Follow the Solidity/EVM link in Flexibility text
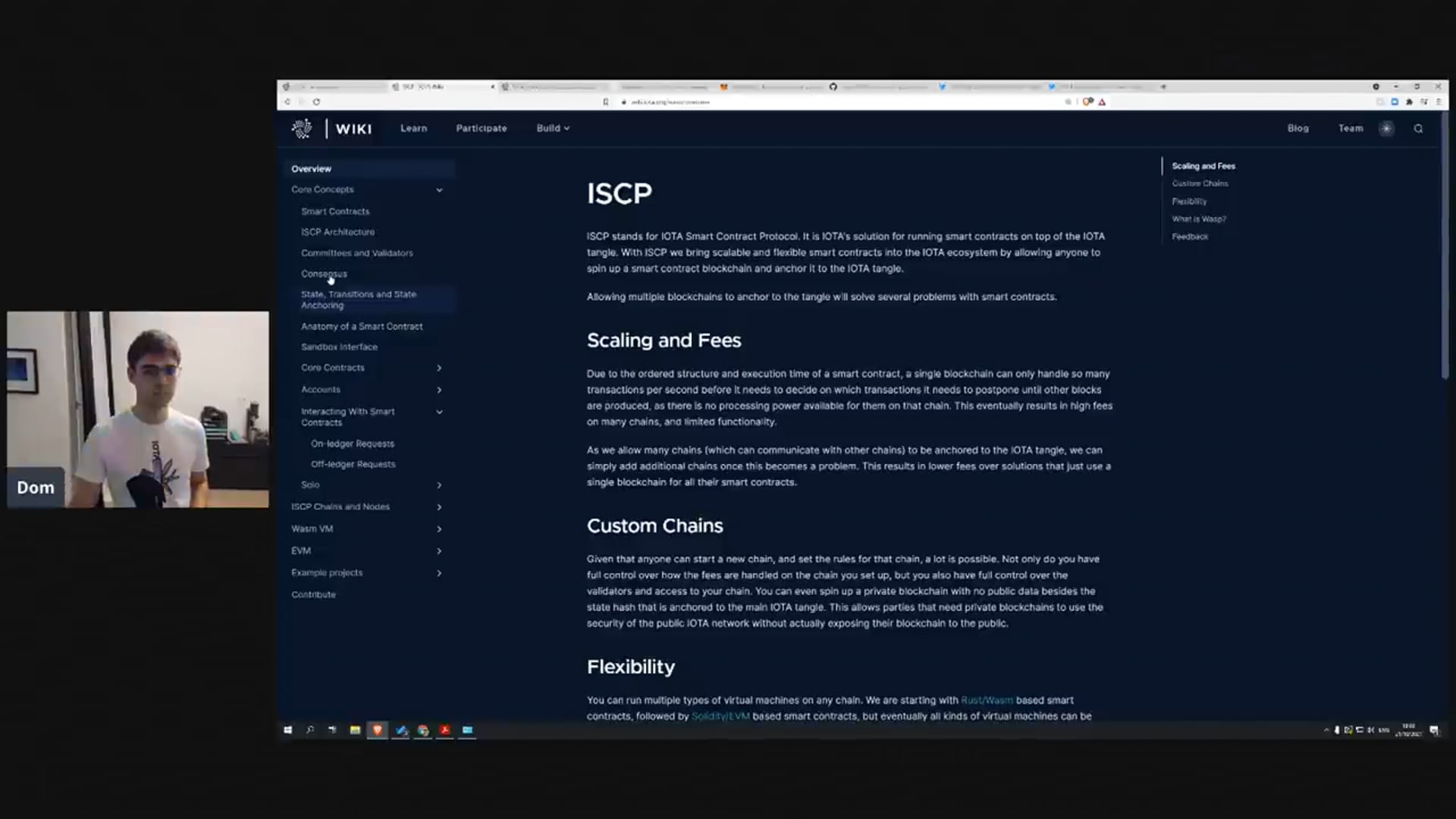 (720, 717)
